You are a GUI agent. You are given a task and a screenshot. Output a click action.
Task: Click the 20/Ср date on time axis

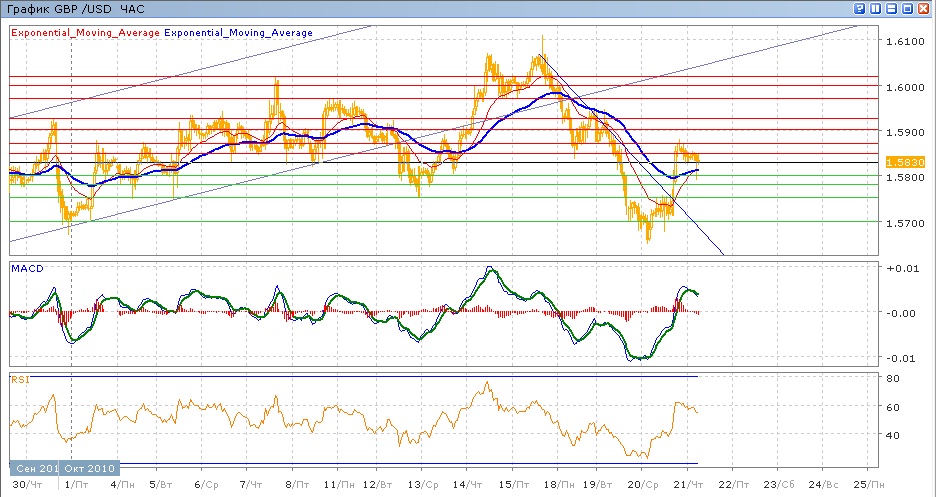pos(641,484)
